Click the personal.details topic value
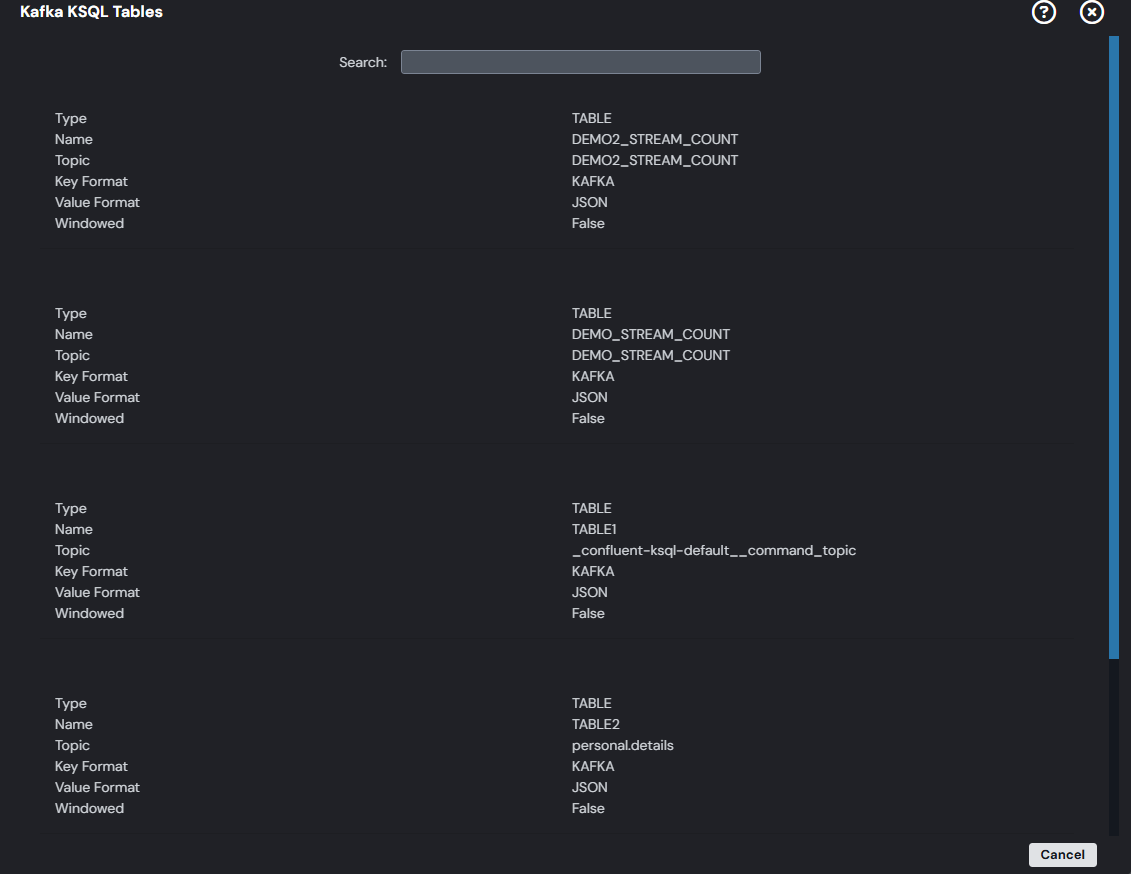This screenshot has height=874, width=1131. [622, 745]
